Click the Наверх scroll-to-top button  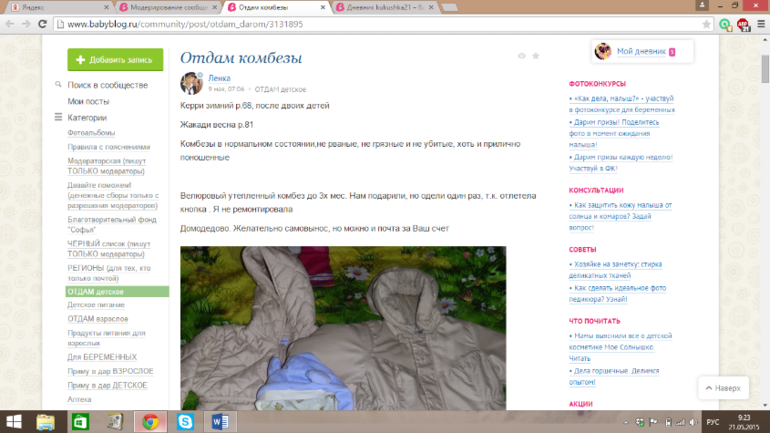[722, 387]
